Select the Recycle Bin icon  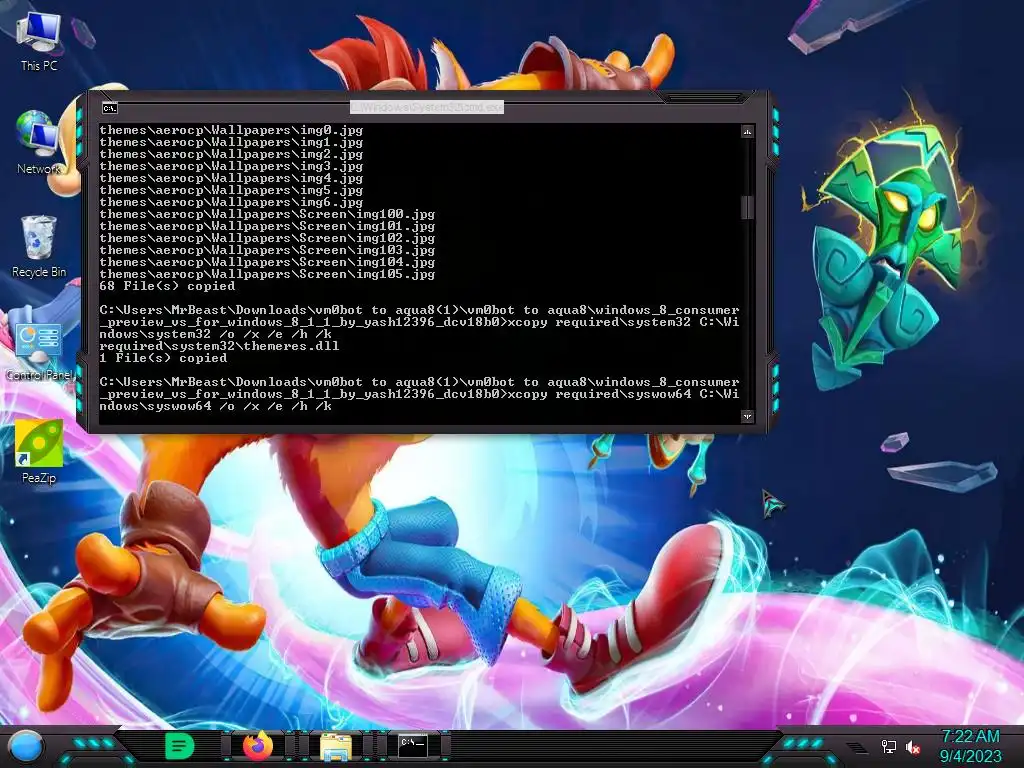tap(39, 246)
